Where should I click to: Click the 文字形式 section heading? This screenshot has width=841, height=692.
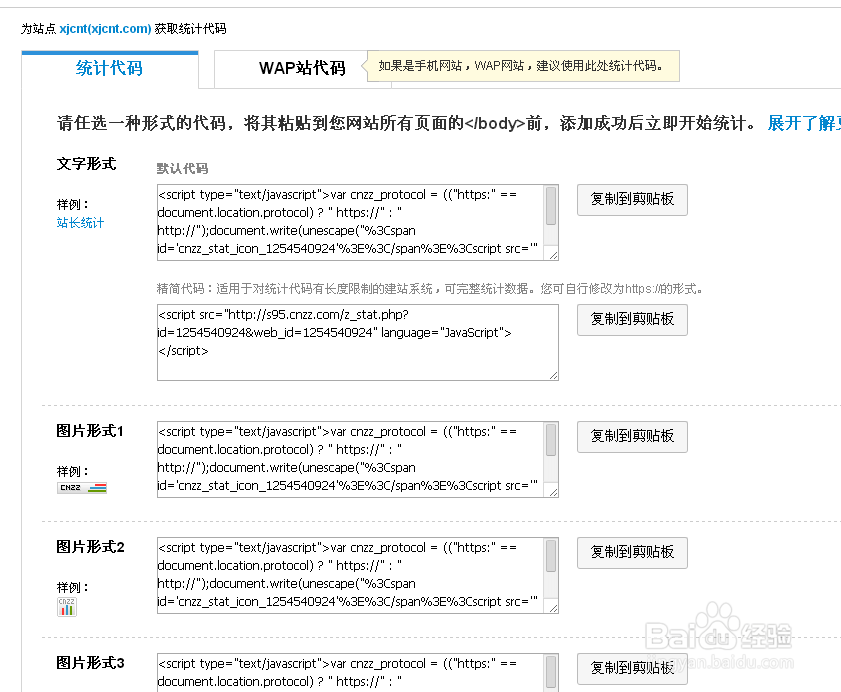click(x=86, y=164)
